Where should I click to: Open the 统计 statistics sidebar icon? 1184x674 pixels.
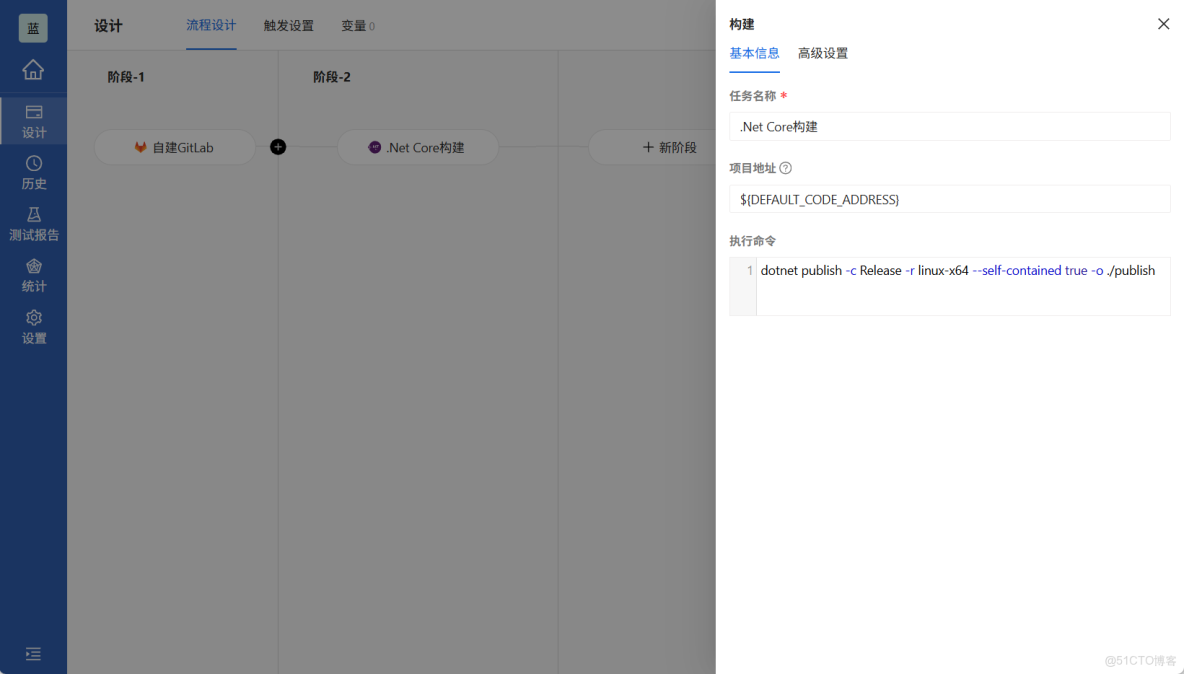(33, 274)
